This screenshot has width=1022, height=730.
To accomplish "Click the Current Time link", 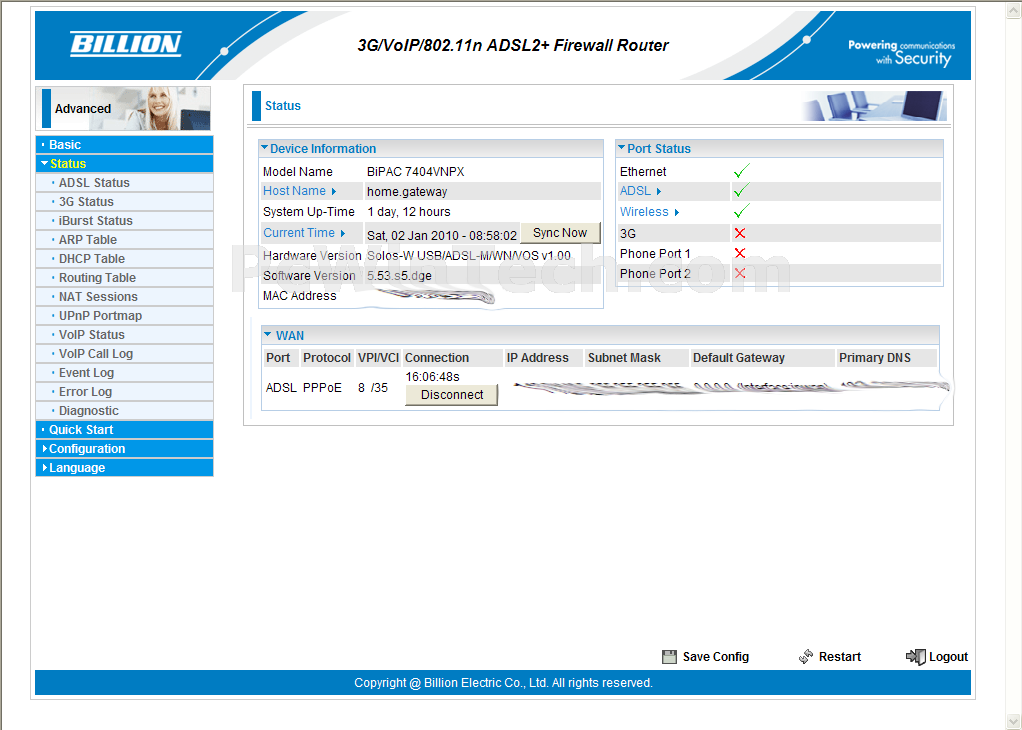I will pyautogui.click(x=299, y=233).
